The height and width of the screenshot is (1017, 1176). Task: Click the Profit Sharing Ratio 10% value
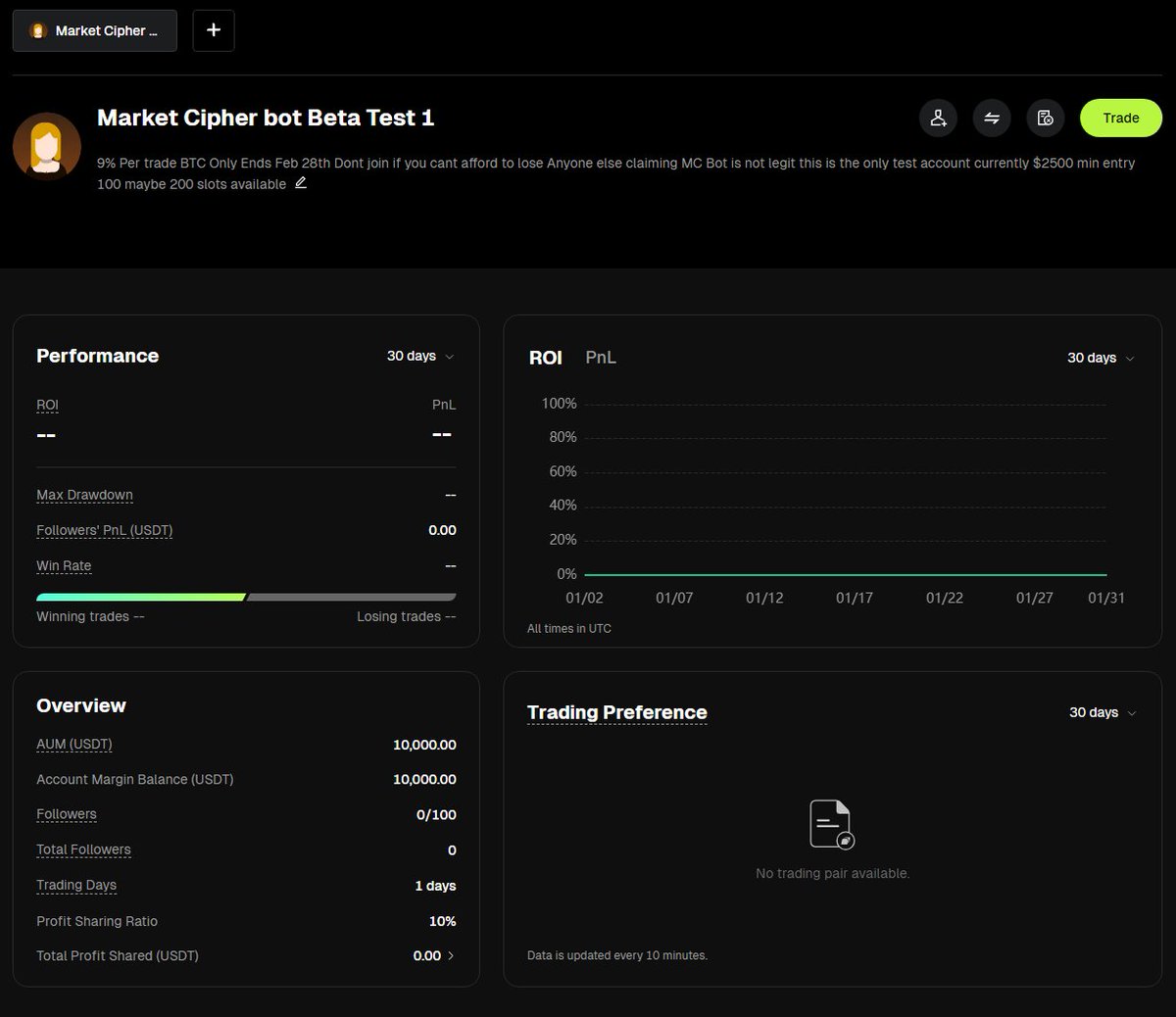(x=442, y=921)
